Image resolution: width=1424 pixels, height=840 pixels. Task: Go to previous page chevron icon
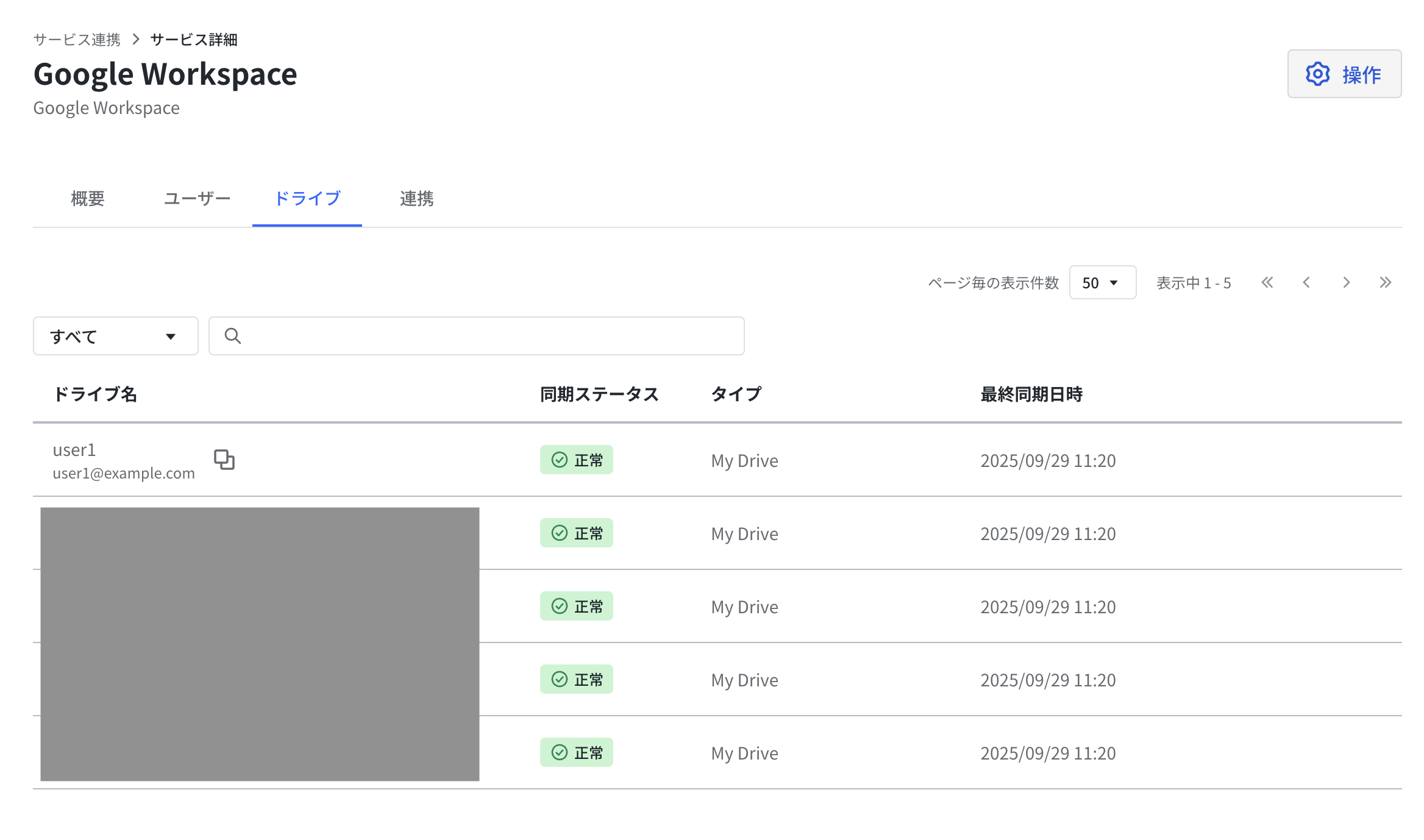point(1306,282)
